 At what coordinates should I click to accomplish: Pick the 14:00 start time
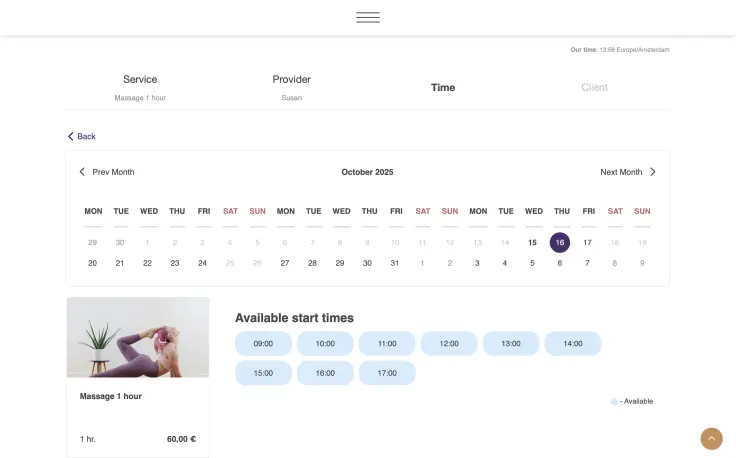click(572, 343)
